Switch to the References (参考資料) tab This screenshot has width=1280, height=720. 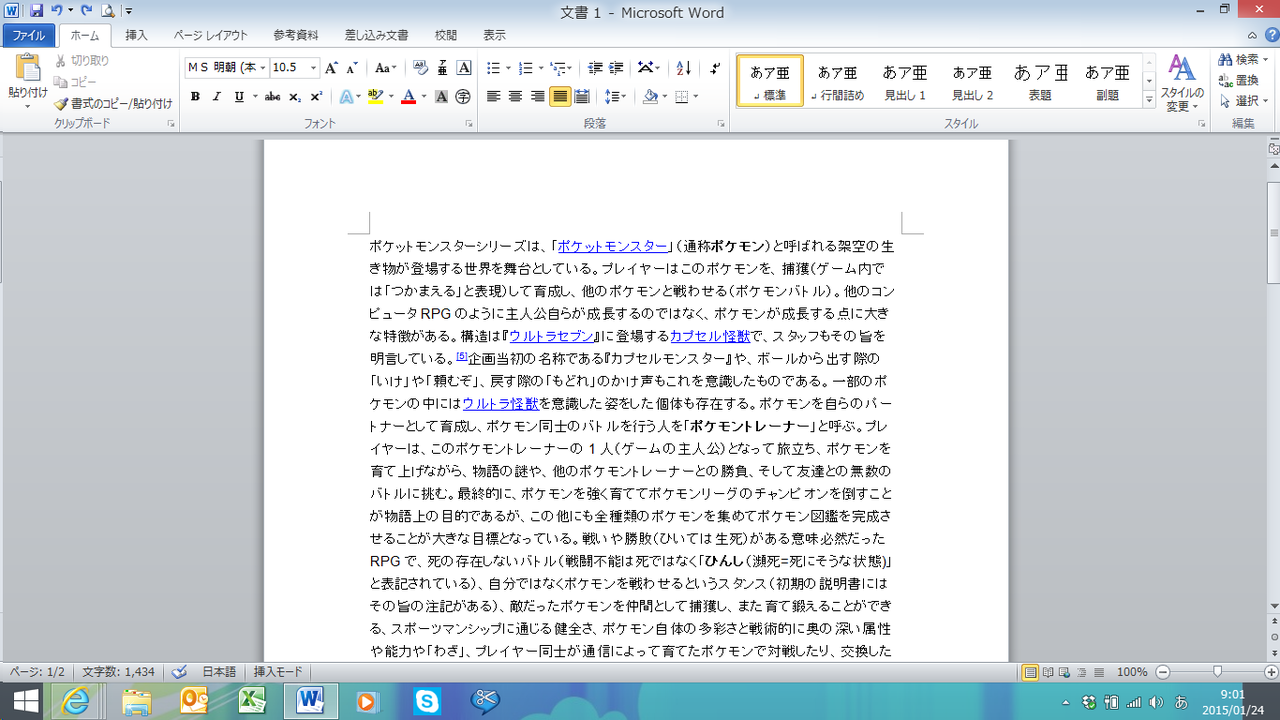296,35
